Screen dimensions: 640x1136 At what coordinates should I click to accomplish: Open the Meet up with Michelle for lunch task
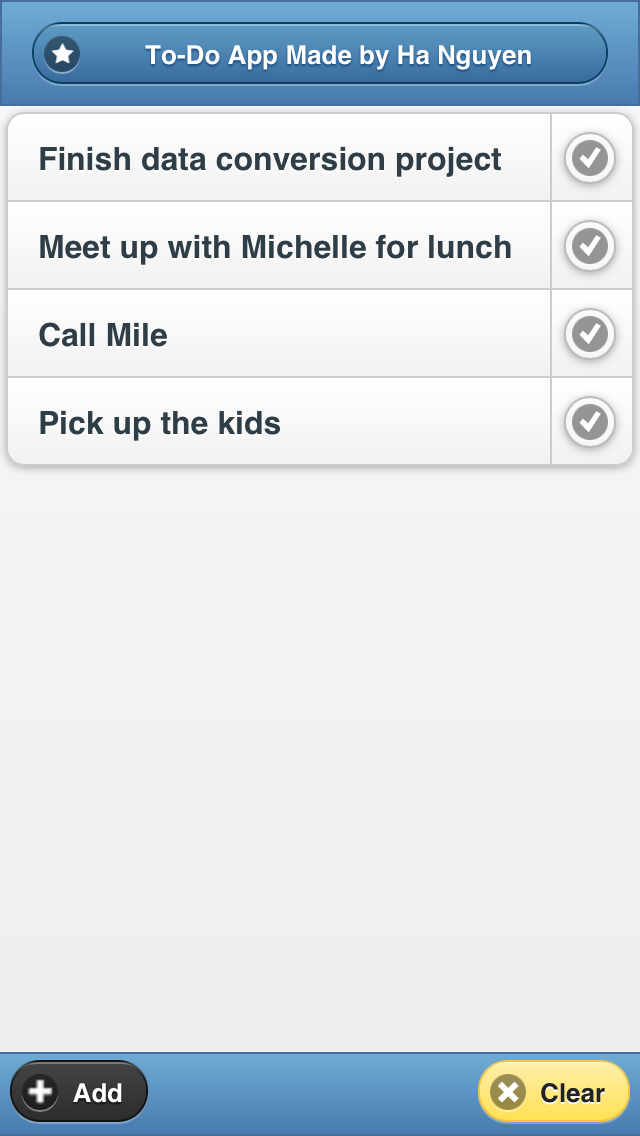pos(275,247)
